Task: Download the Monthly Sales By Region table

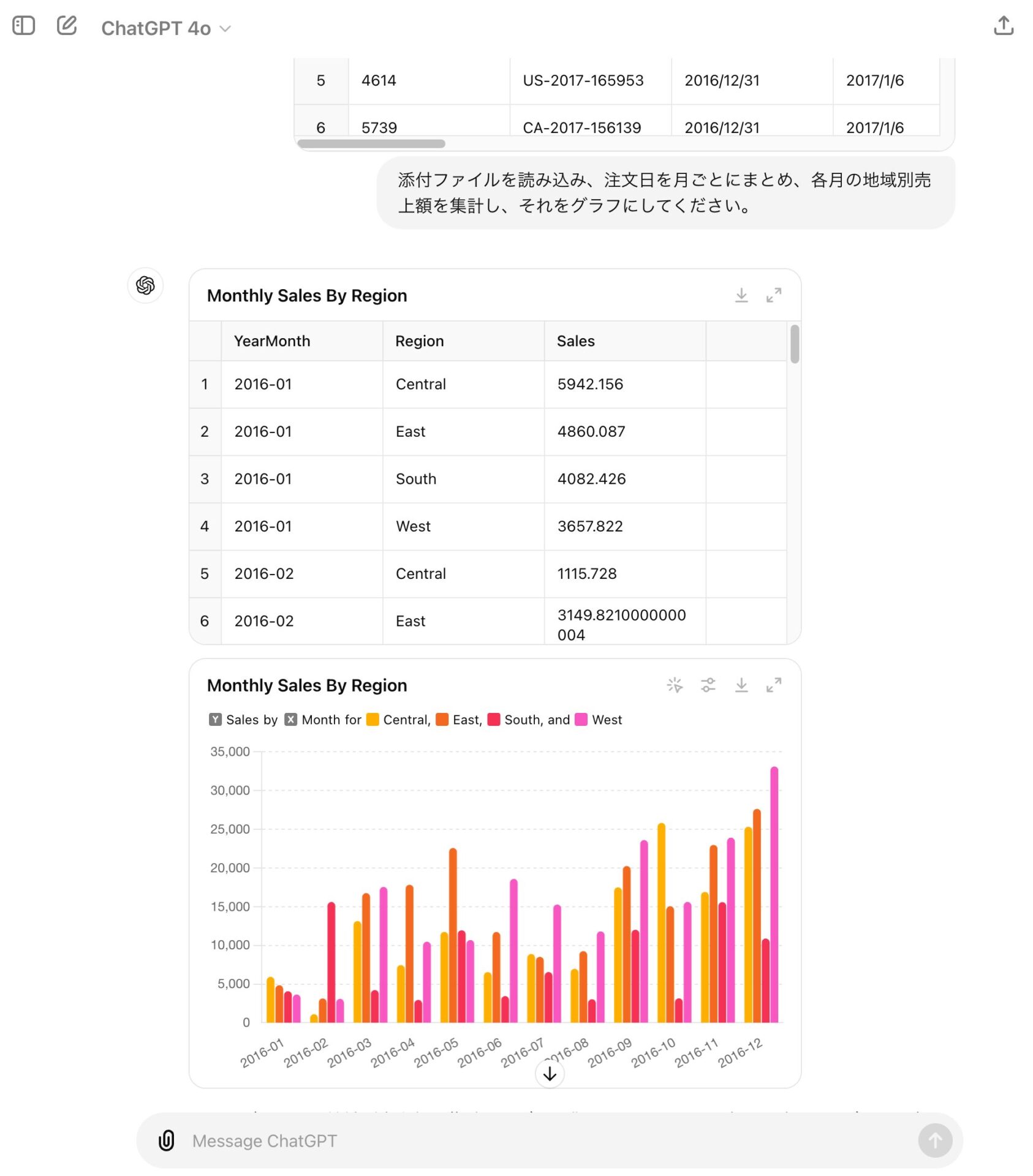Action: (x=741, y=295)
